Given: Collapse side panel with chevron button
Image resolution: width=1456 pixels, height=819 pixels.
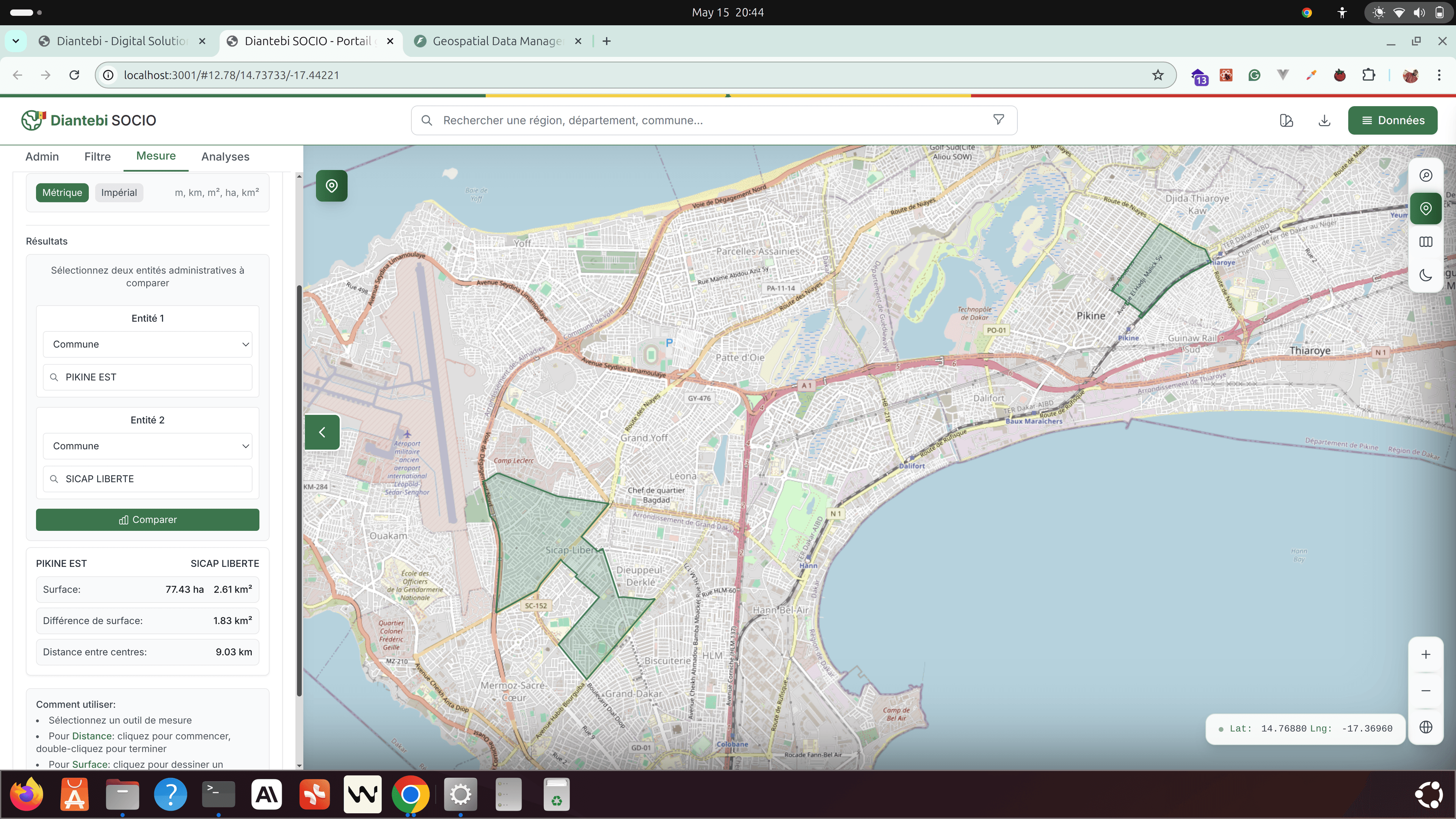Looking at the screenshot, I should tap(322, 432).
